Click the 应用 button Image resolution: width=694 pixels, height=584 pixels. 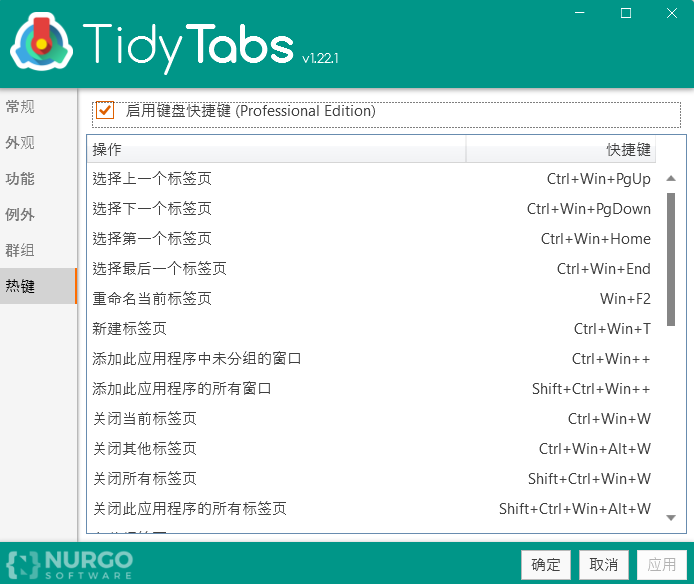[662, 565]
